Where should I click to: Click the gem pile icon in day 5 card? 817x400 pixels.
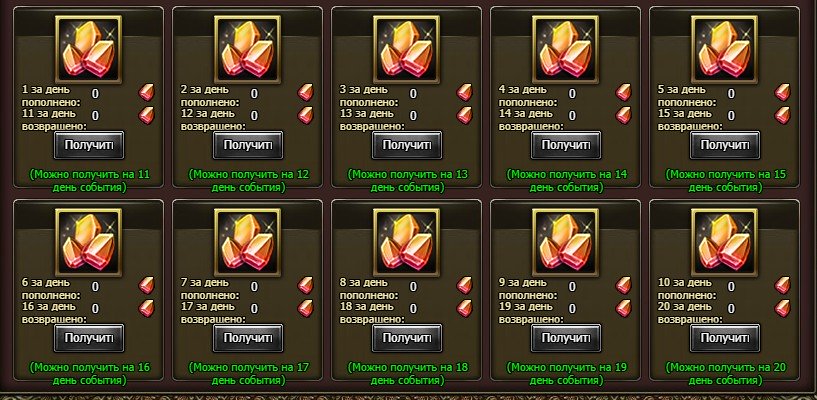[x=725, y=49]
